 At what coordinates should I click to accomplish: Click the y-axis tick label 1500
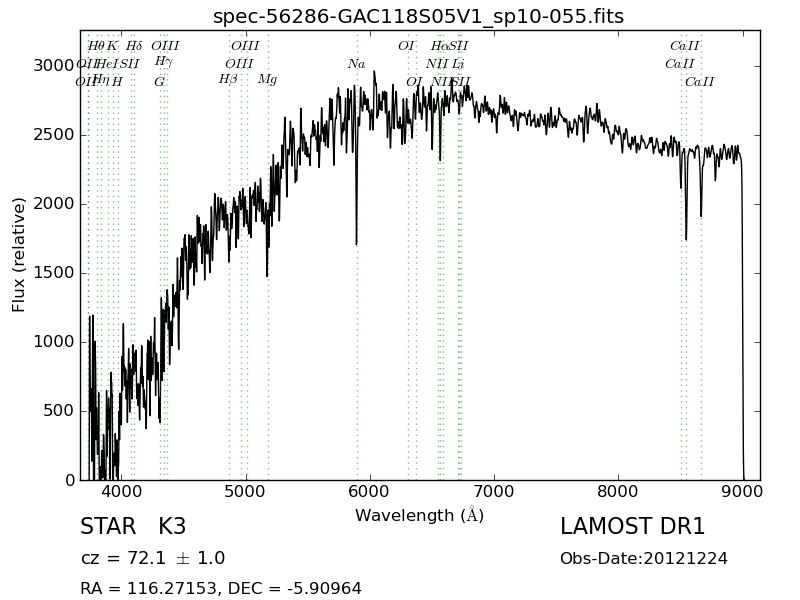[x=54, y=272]
